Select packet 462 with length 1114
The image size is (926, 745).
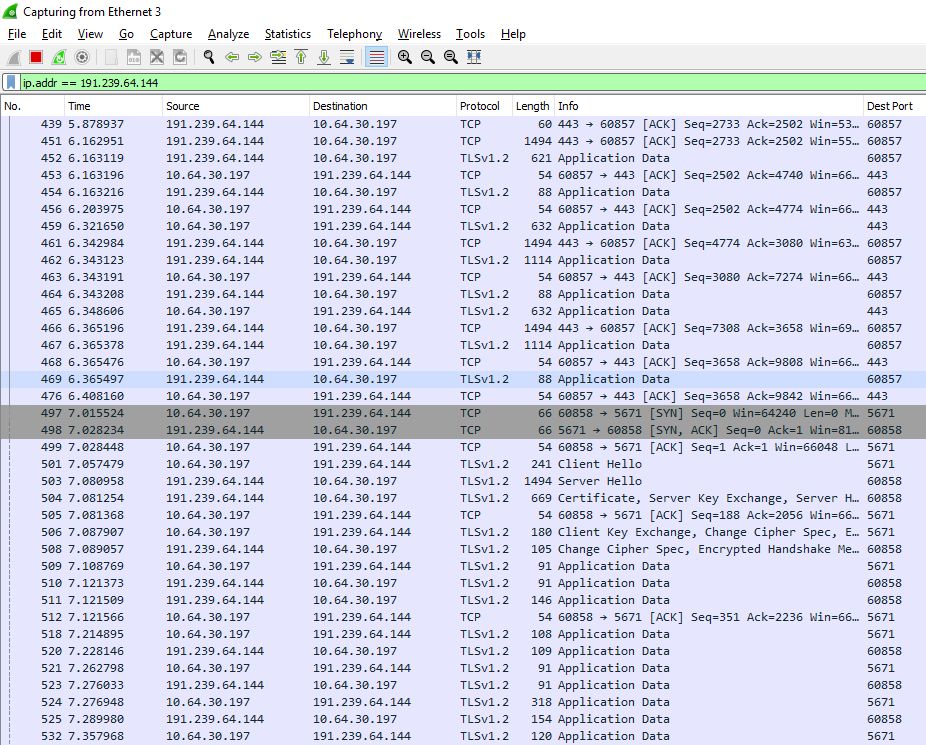(x=463, y=260)
